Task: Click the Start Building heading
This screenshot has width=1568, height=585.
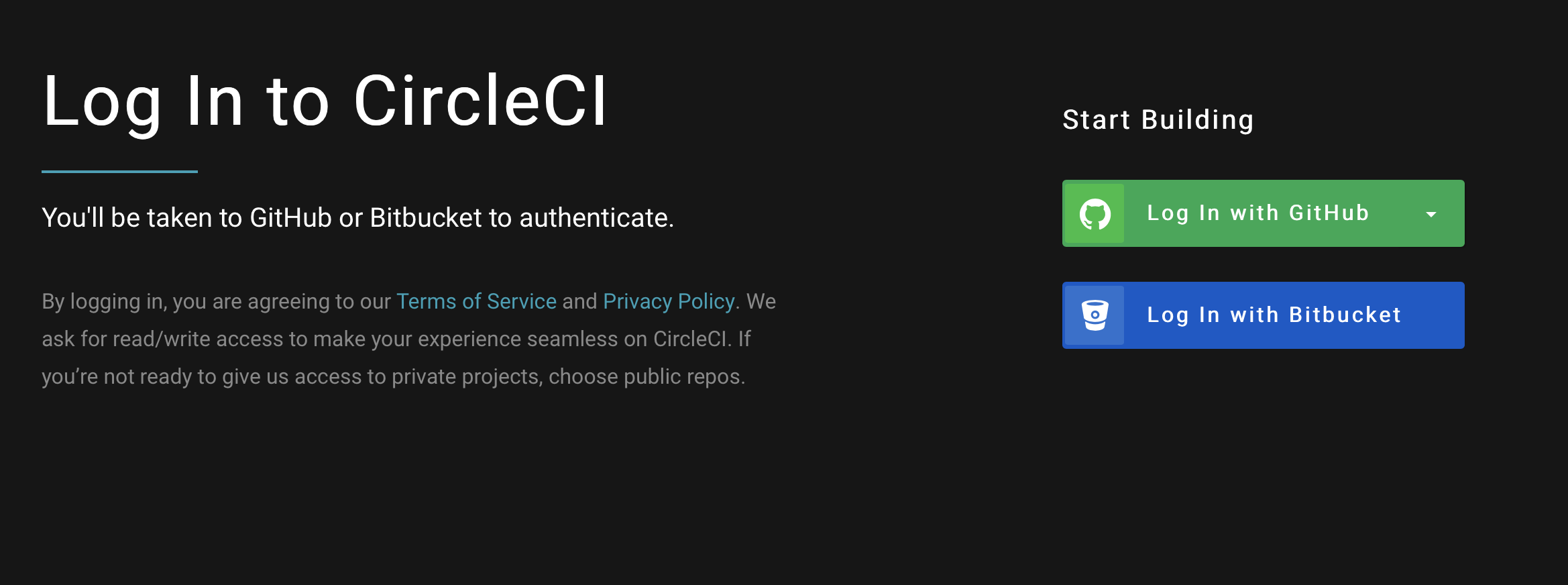Action: (x=1158, y=120)
